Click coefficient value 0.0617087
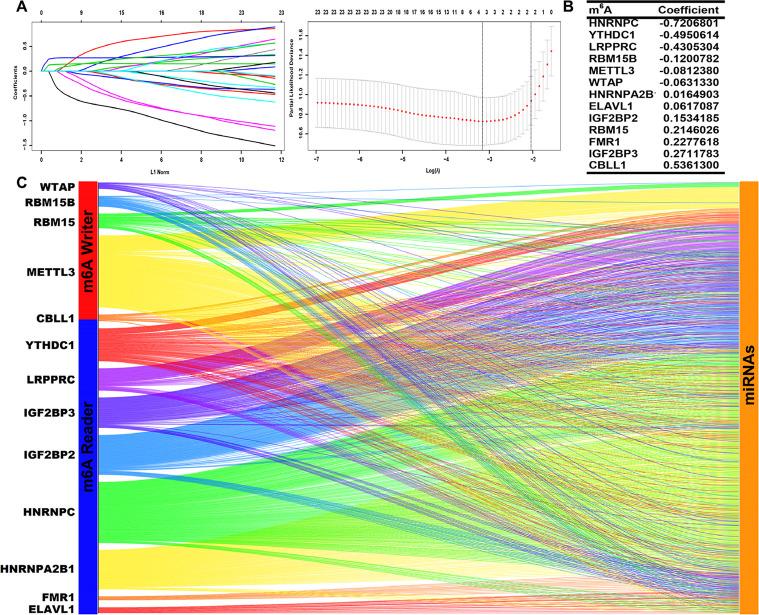 pos(691,106)
